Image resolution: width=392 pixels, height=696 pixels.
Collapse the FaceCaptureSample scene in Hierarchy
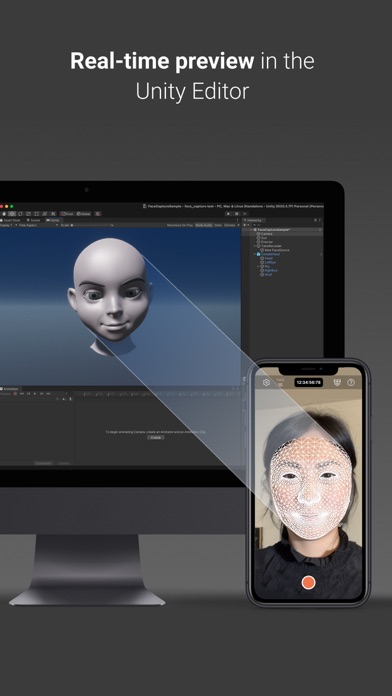point(251,229)
